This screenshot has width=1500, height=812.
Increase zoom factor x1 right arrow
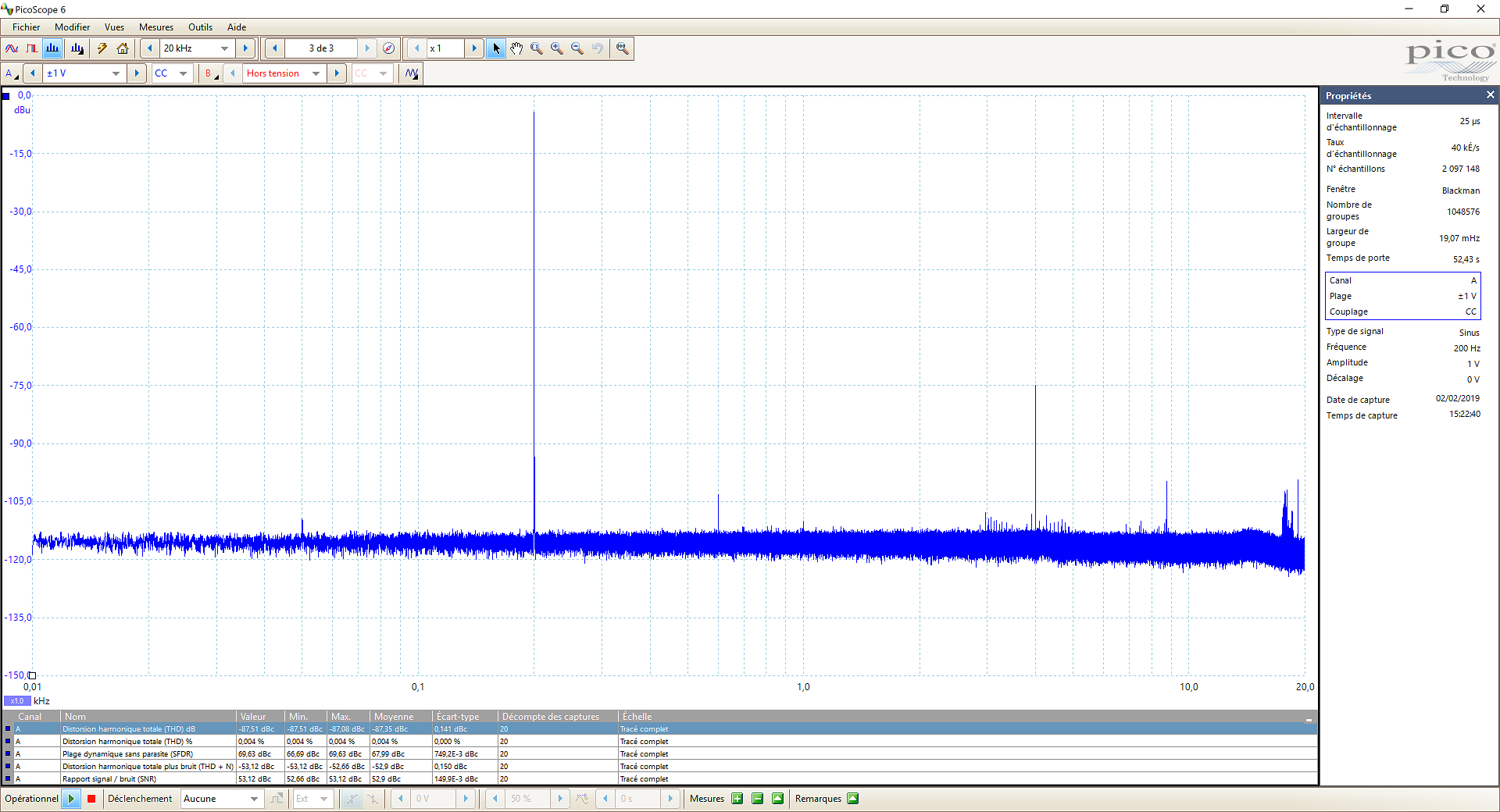(x=474, y=48)
